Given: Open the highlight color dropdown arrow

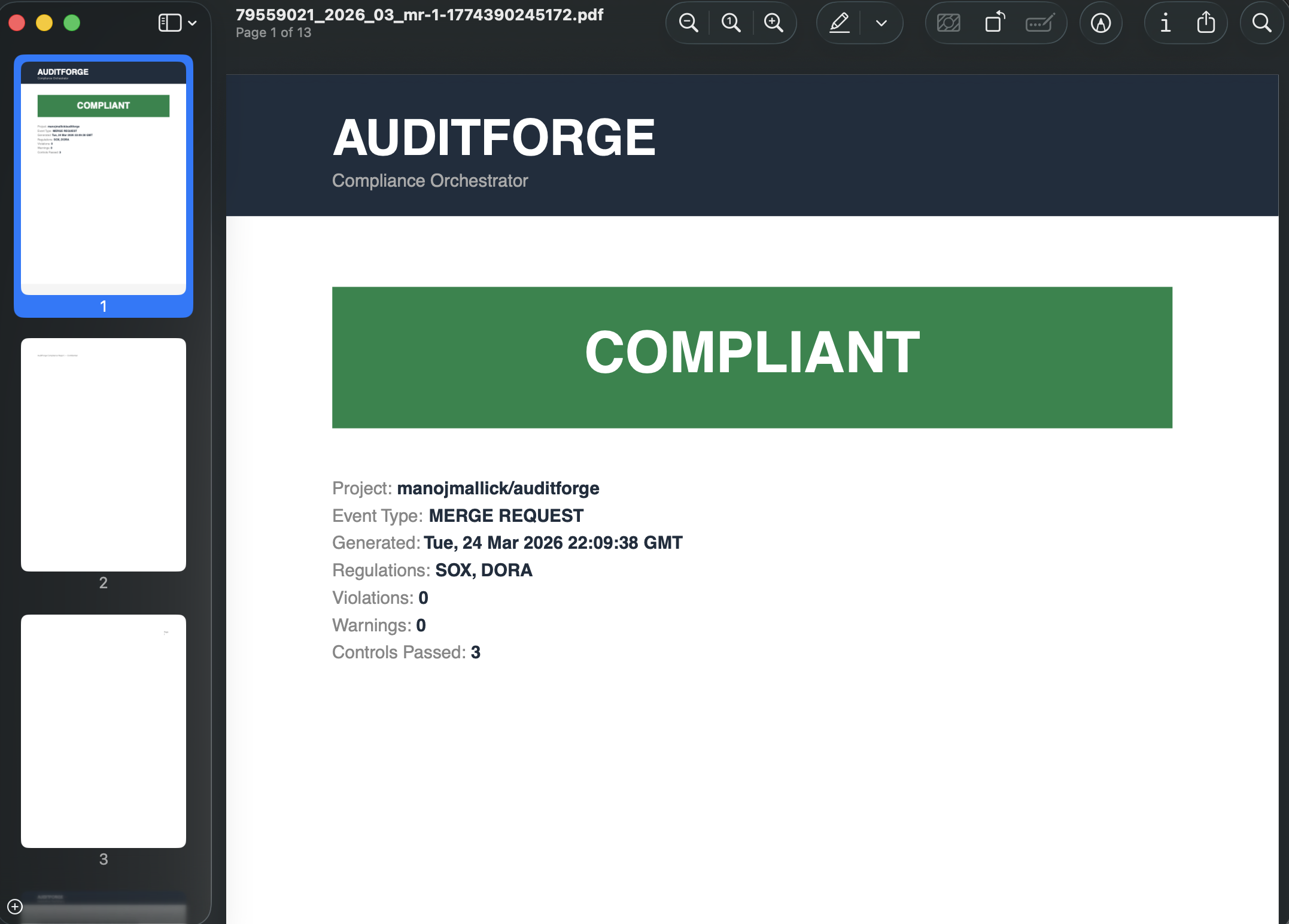Looking at the screenshot, I should coord(881,23).
